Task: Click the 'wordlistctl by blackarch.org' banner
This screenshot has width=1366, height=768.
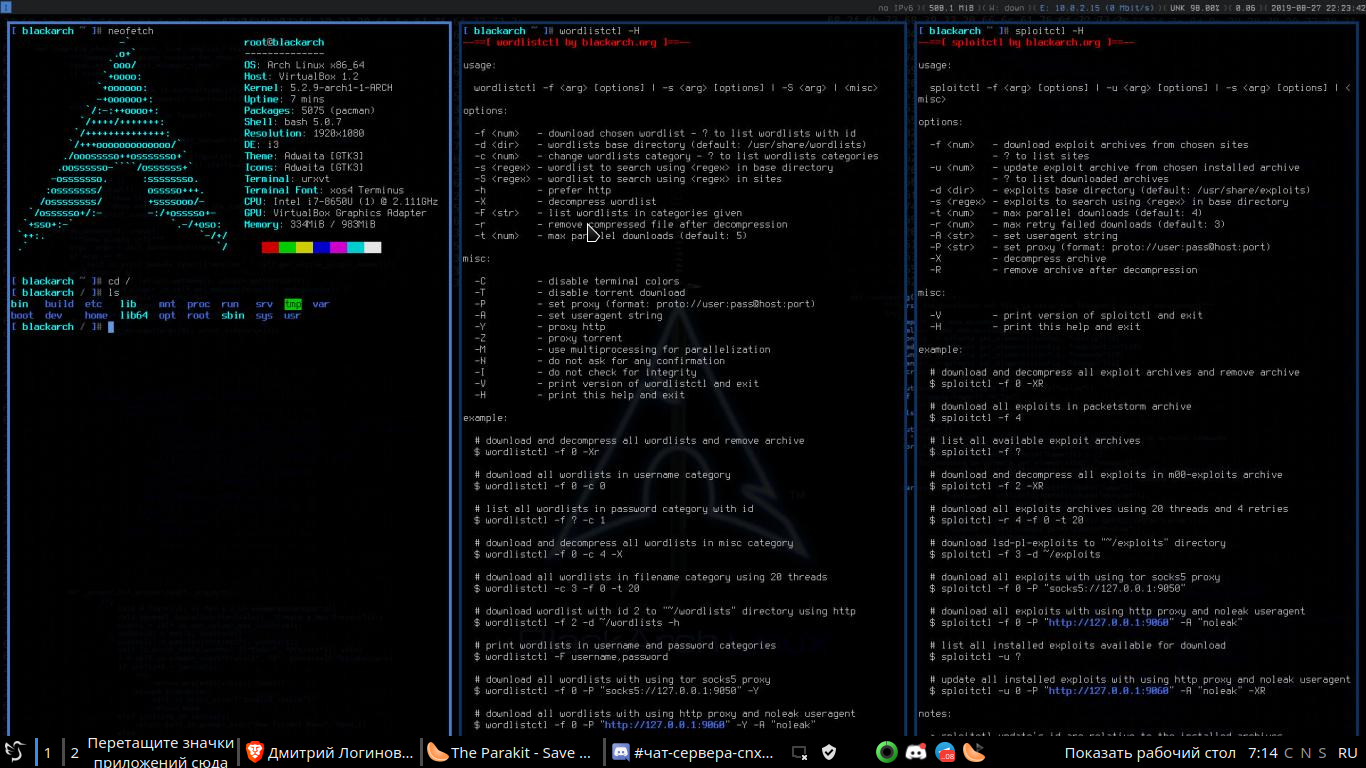Action: coord(576,43)
